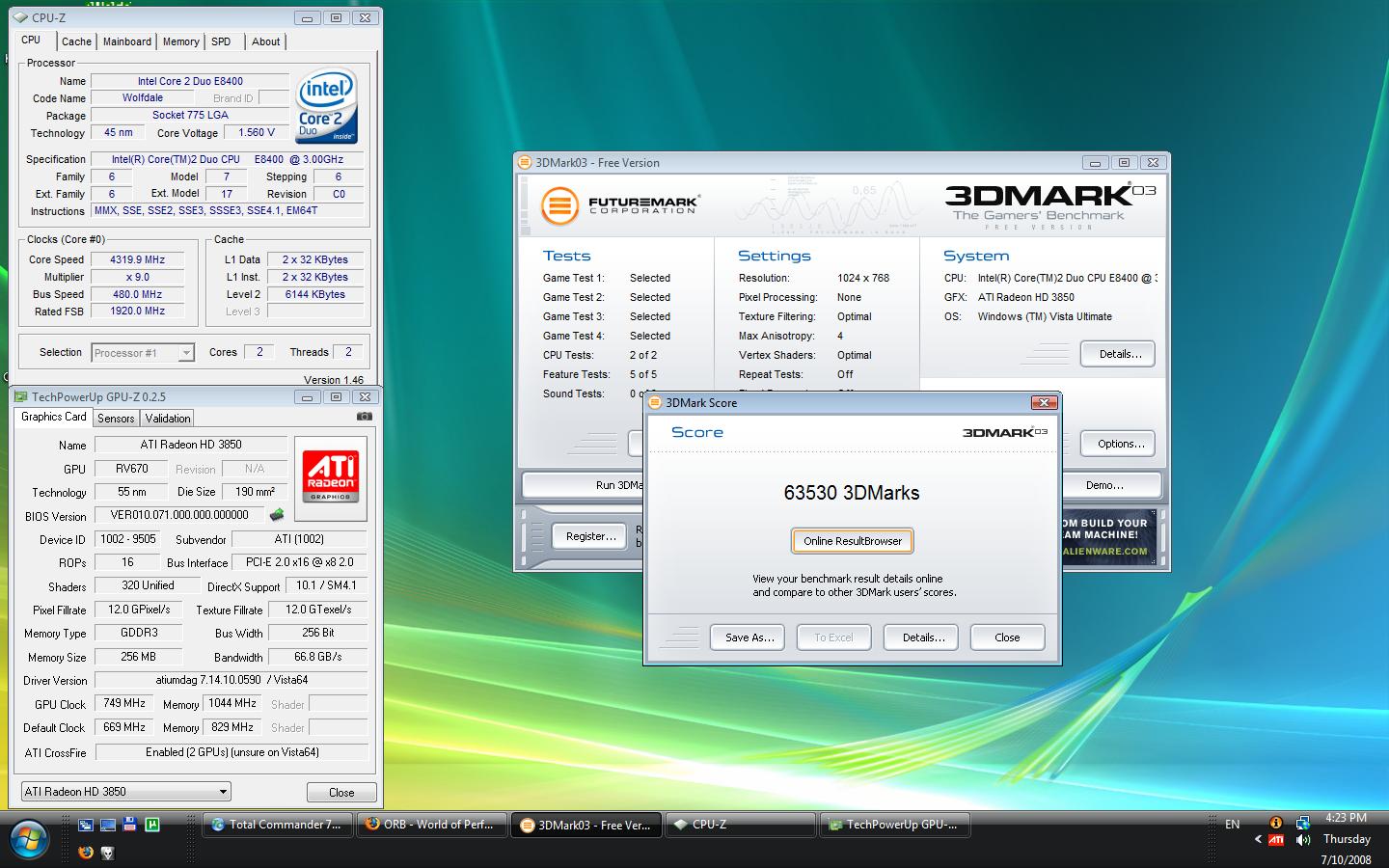Click the Register button in 3DMark03
The width and height of the screenshot is (1389, 868).
pos(591,536)
